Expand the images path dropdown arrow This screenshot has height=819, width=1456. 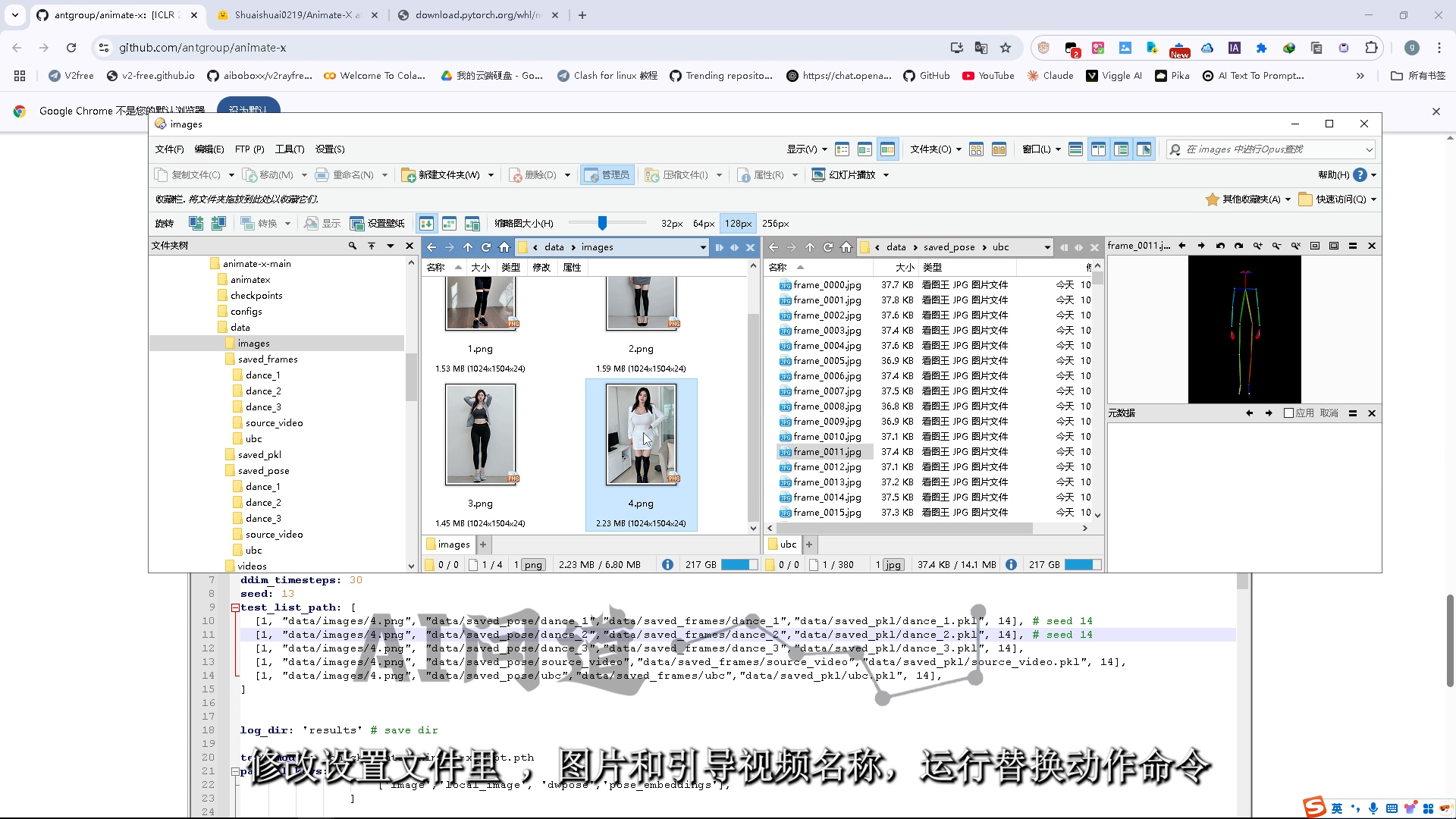703,247
